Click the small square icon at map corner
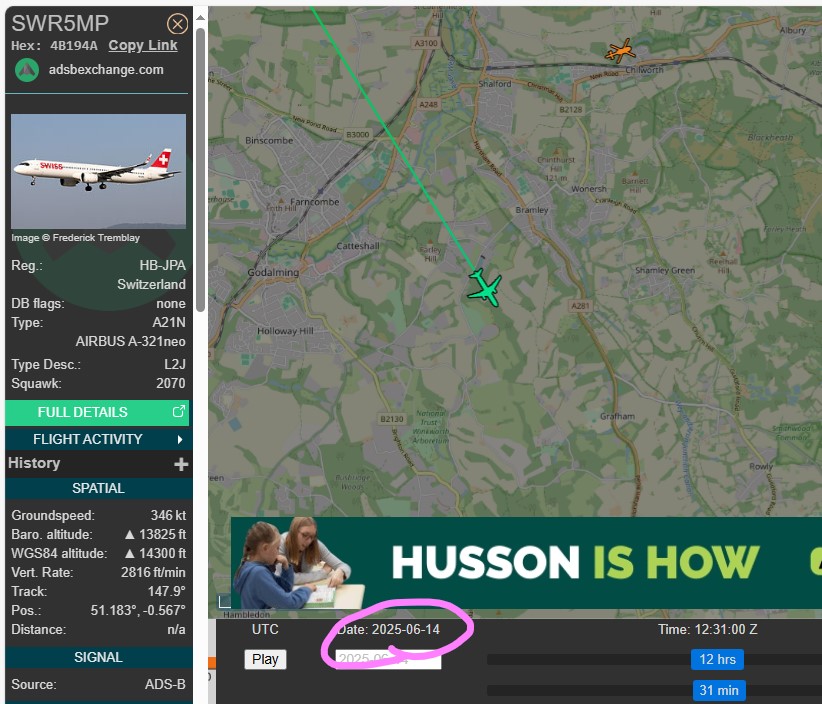Screen dimensions: 822x704 224,601
